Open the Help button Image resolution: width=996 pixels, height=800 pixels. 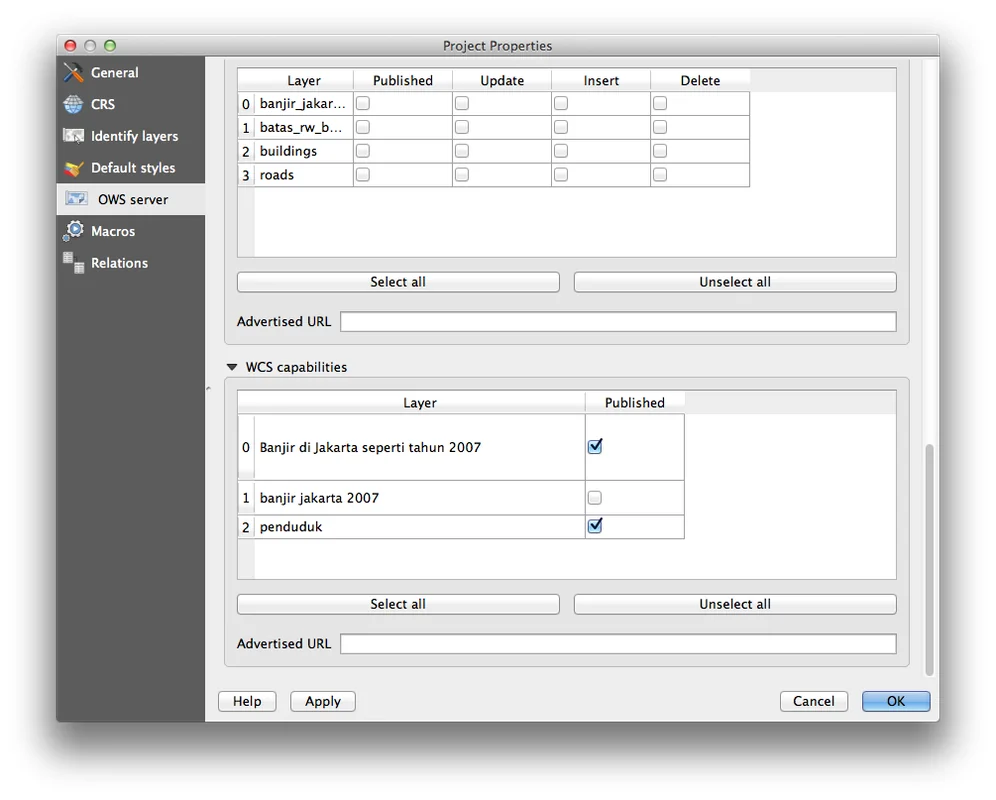247,701
